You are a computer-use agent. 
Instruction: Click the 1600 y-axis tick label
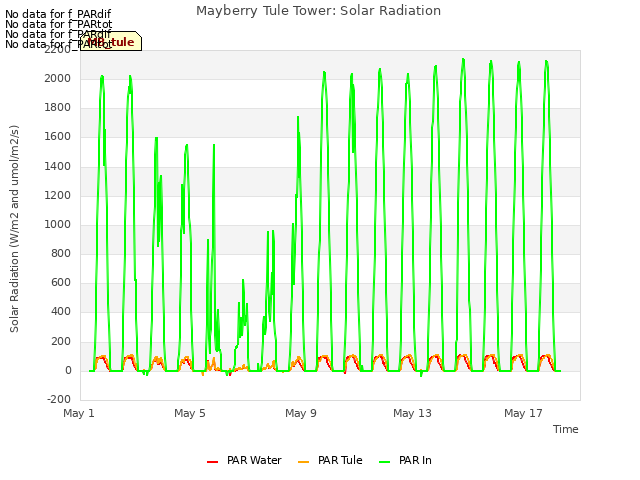click(x=58, y=137)
